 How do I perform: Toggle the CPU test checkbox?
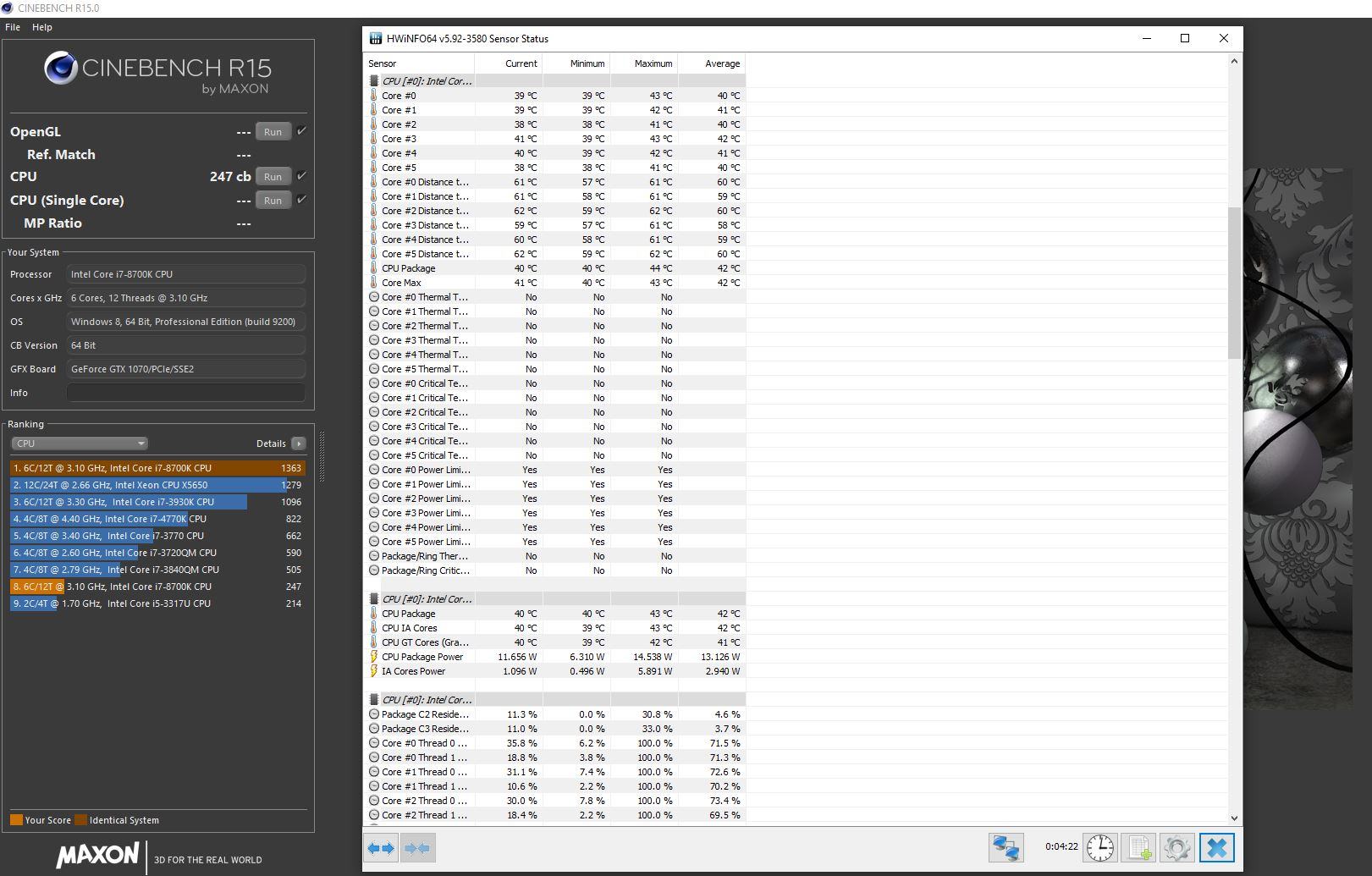[301, 176]
